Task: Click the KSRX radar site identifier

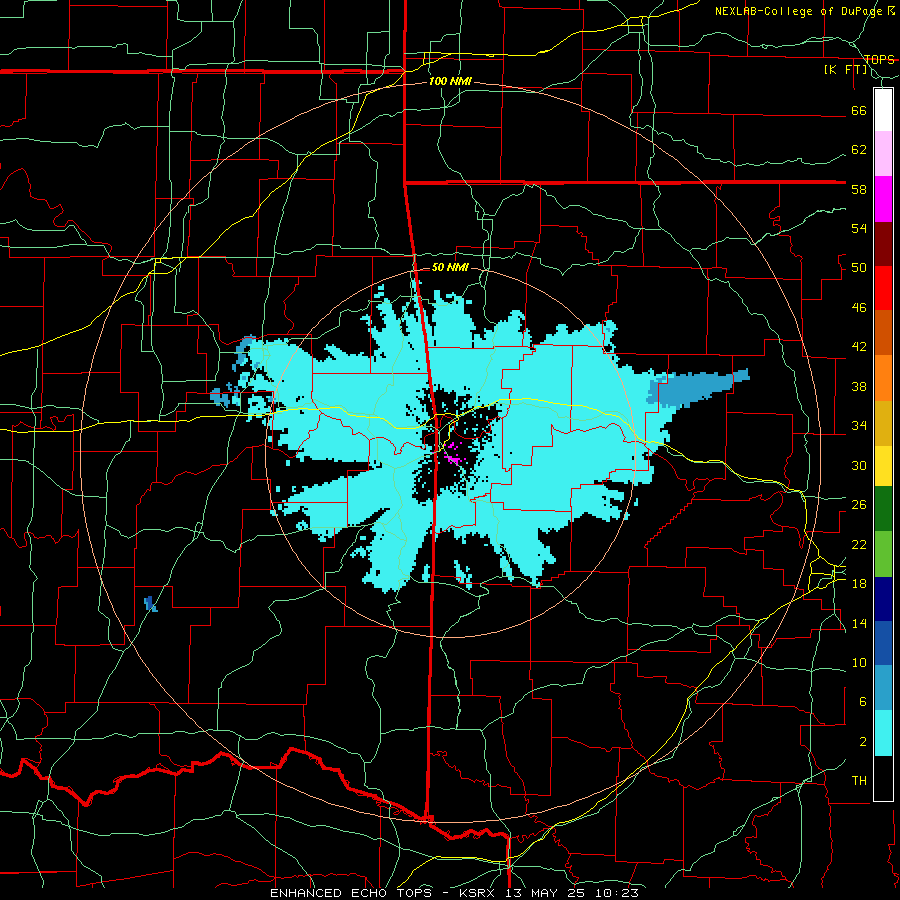Action: pos(479,893)
